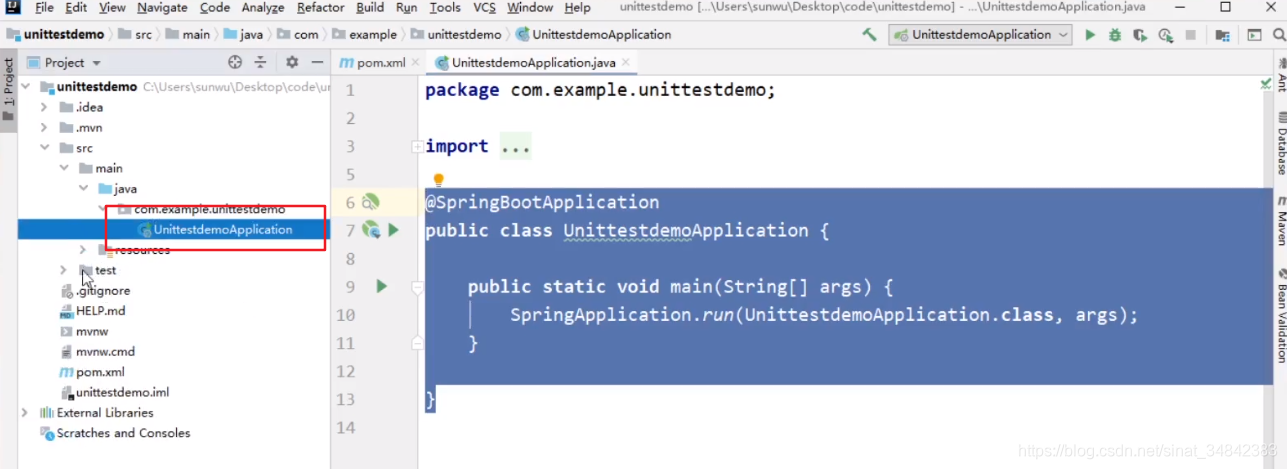Click the run gutter arrow on line 7
The image size is (1287, 469).
pos(393,230)
